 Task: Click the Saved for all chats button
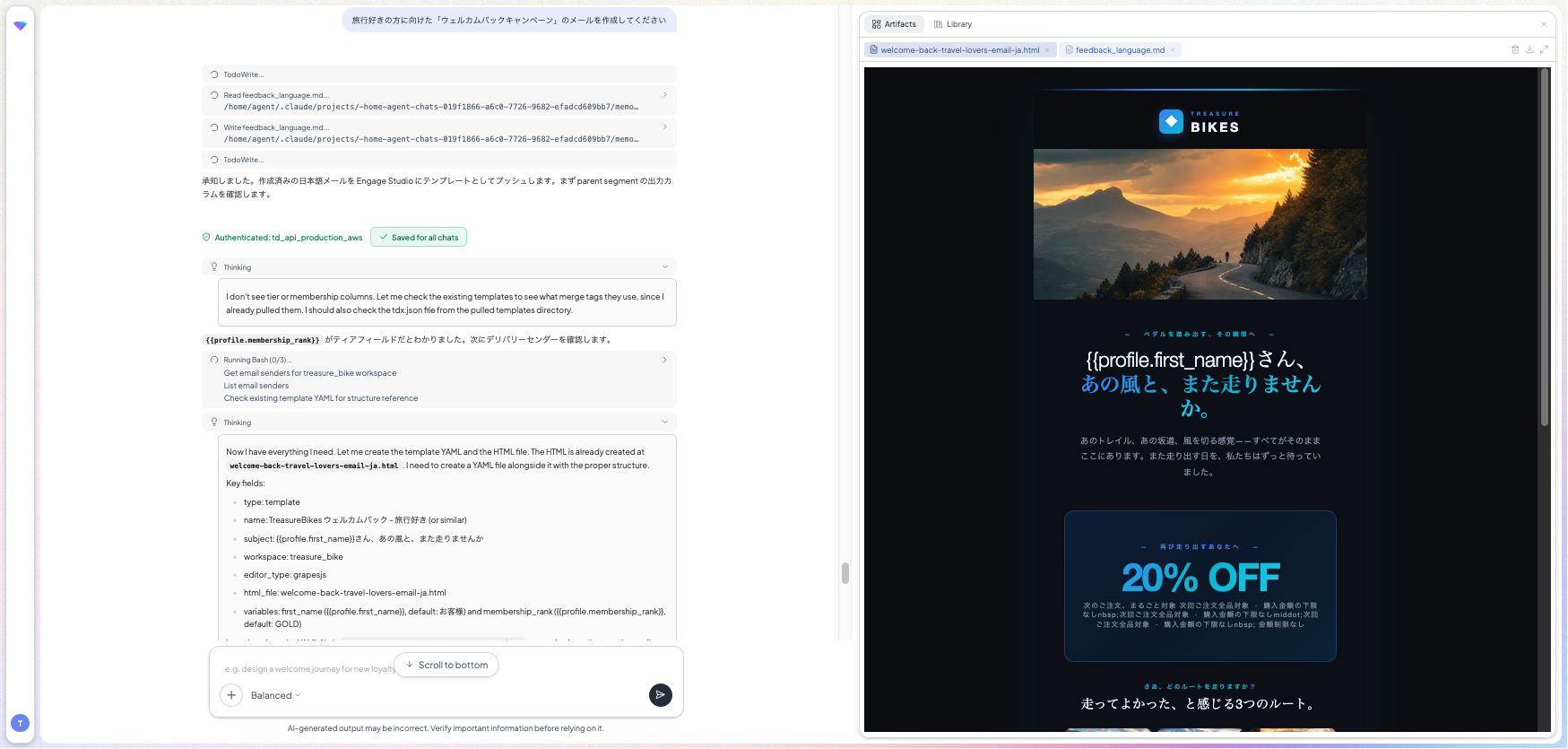click(x=419, y=238)
